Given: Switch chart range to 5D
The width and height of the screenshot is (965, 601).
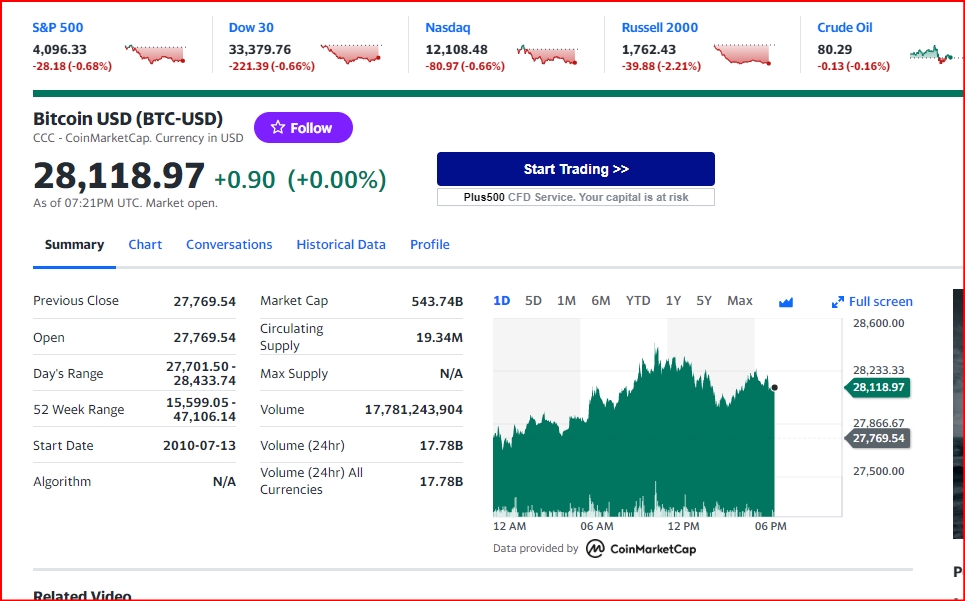Looking at the screenshot, I should pyautogui.click(x=533, y=301).
